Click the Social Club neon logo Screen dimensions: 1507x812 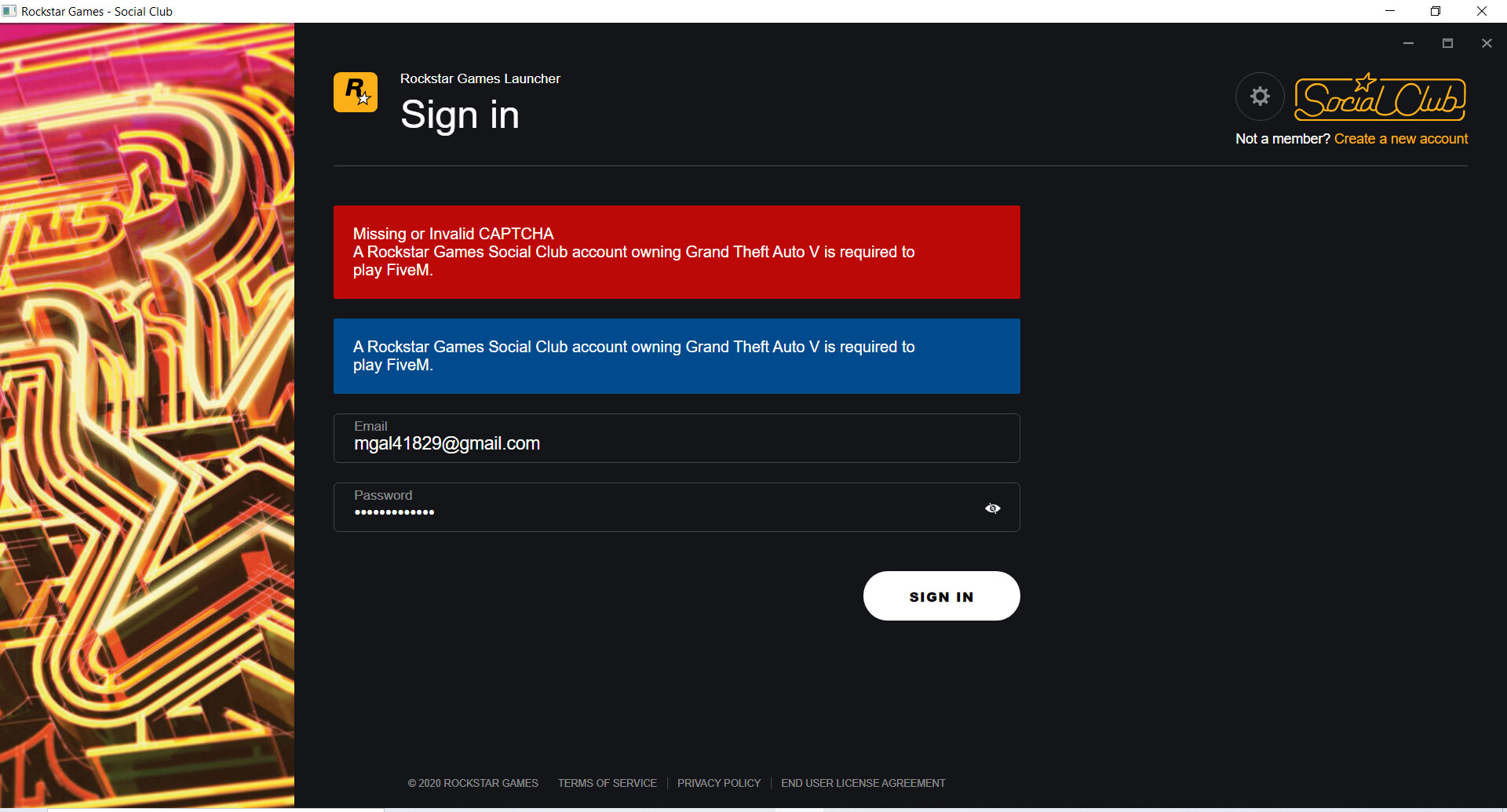(x=1380, y=97)
